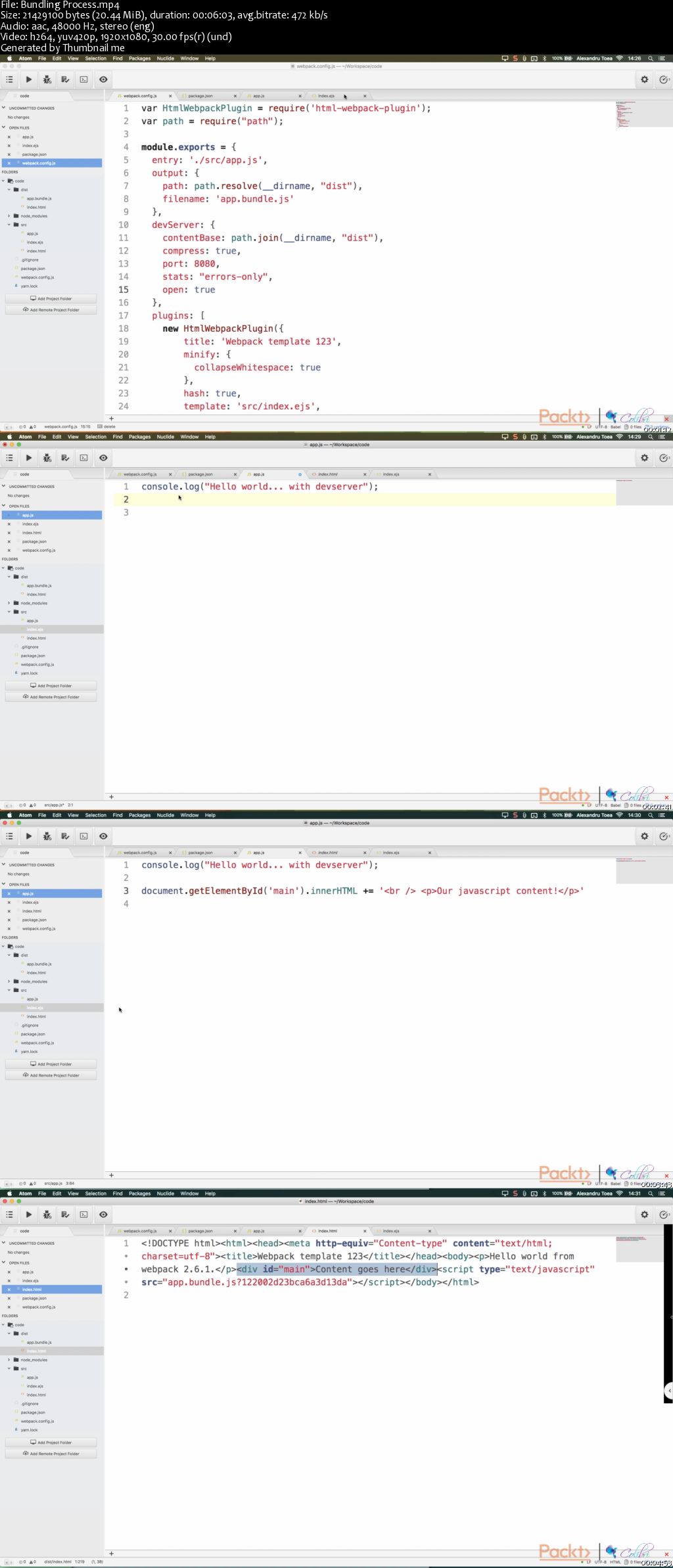The height and width of the screenshot is (1568, 673).
Task: Switch to index.ejs tab in 14:31 window
Action: point(392,1231)
